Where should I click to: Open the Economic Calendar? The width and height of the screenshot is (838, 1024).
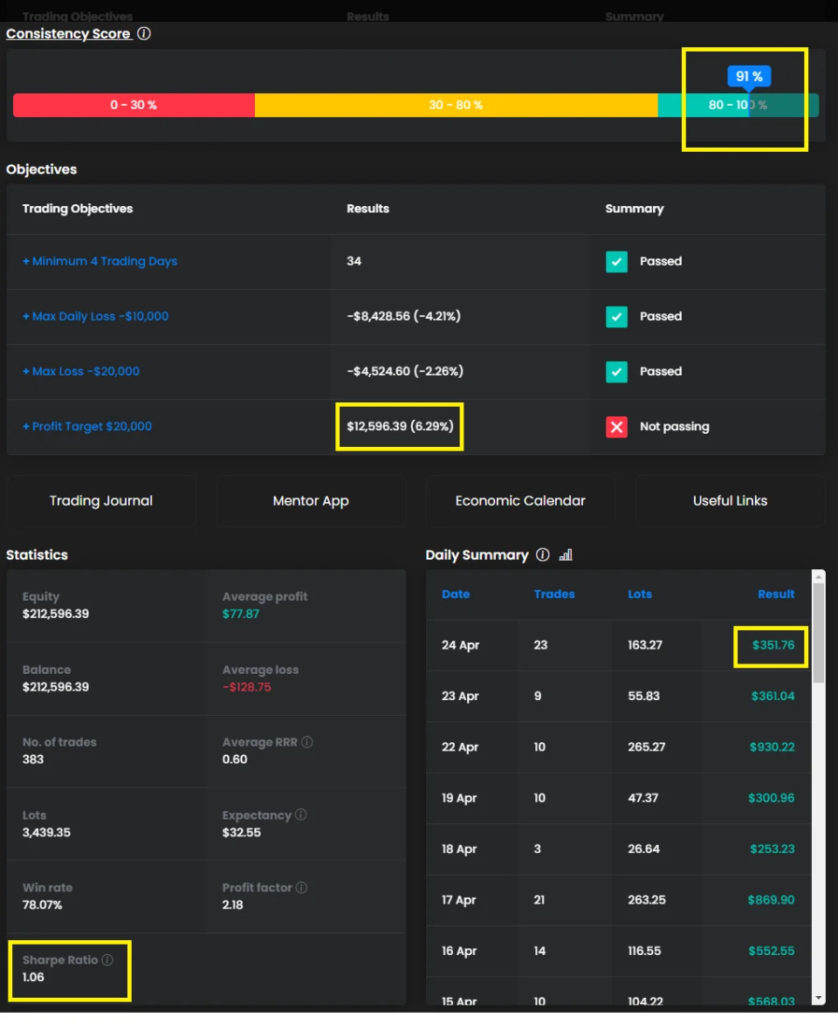[x=520, y=501]
